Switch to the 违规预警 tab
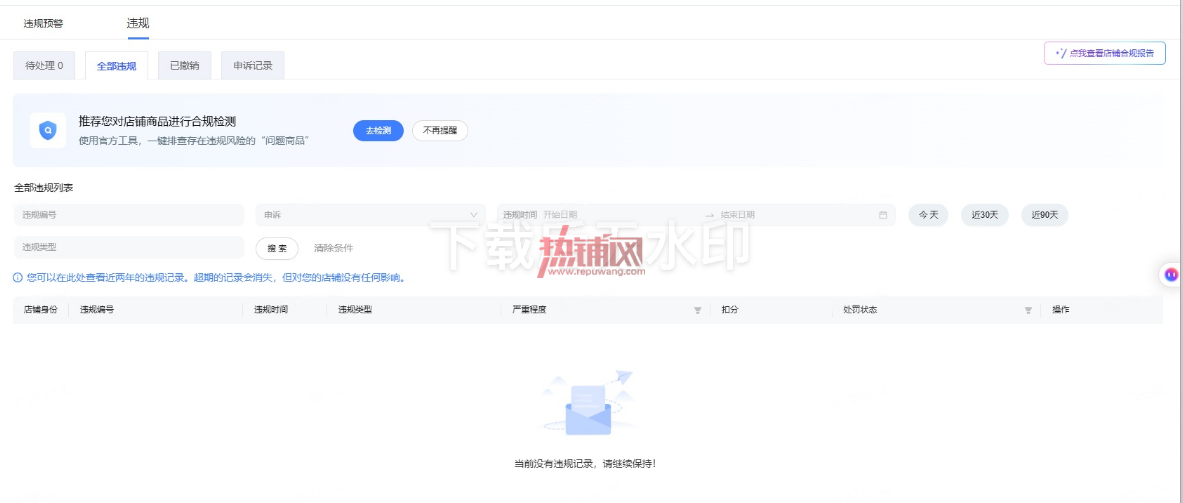The width and height of the screenshot is (1183, 503). tap(44, 23)
